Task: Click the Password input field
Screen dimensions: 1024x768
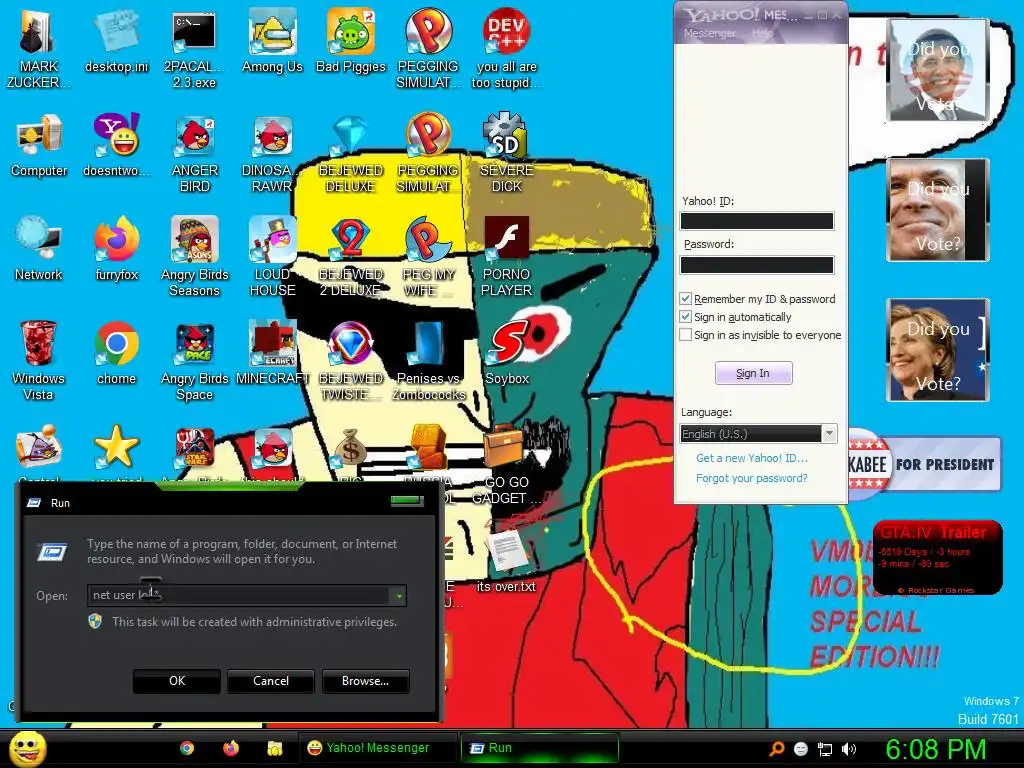Action: pos(757,264)
